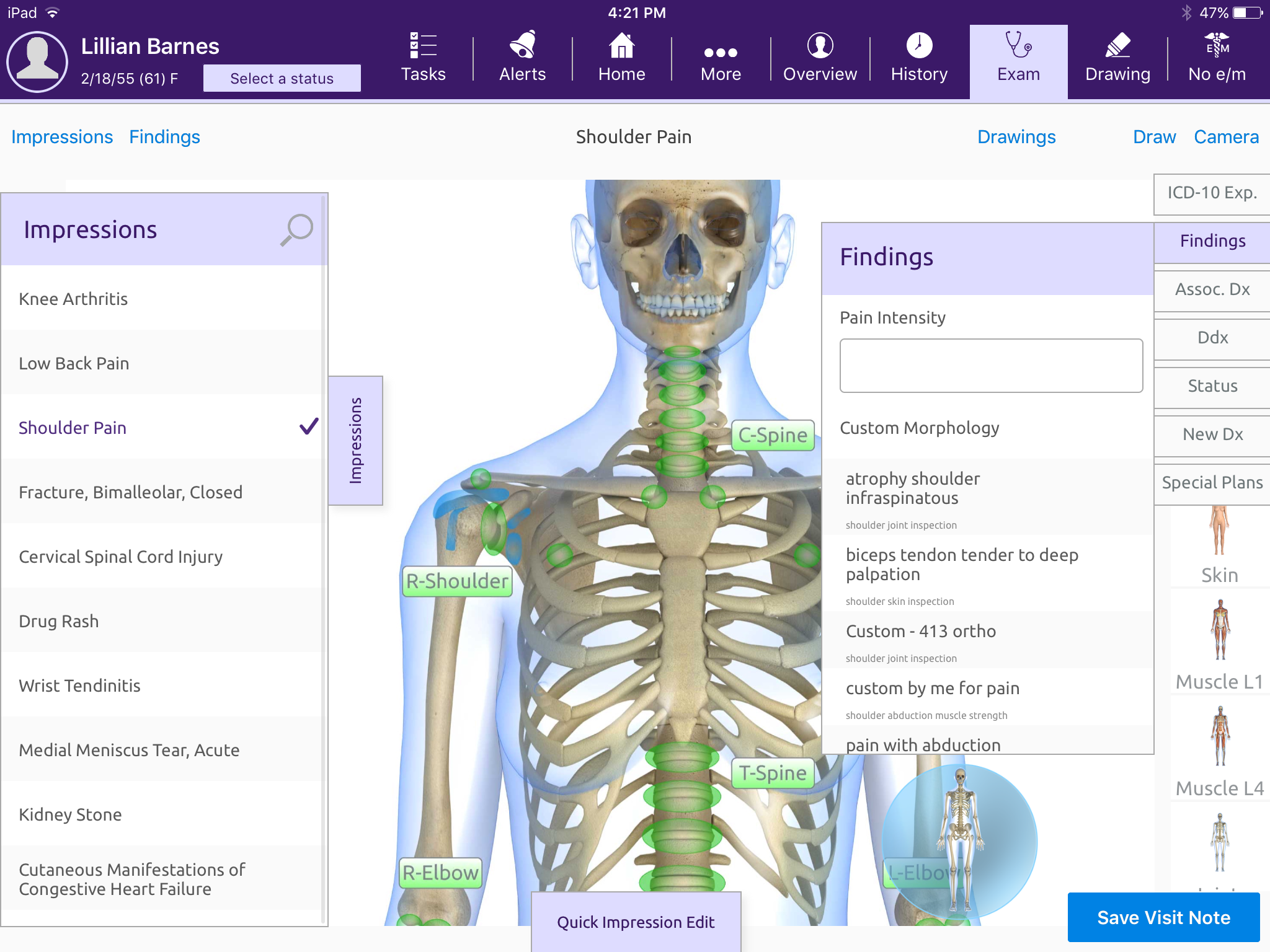Open the ICD-10 Exp. tab
This screenshot has height=952, width=1270.
point(1212,193)
